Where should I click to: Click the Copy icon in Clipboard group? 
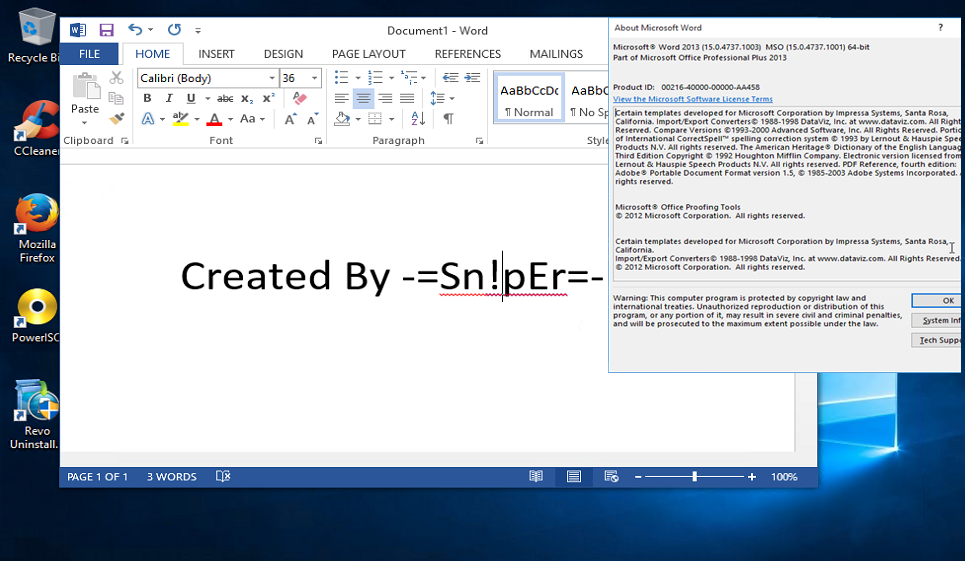pyautogui.click(x=116, y=98)
